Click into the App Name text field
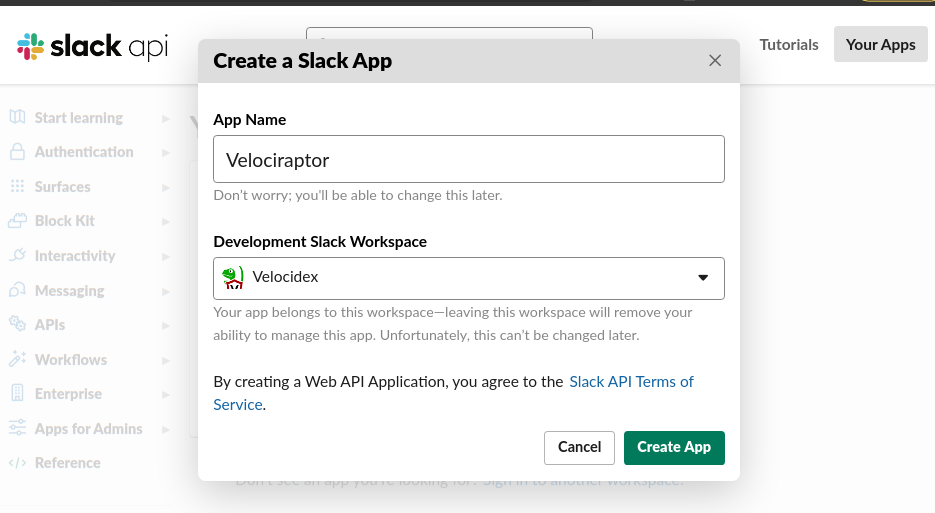The width and height of the screenshot is (935, 513). (x=468, y=160)
